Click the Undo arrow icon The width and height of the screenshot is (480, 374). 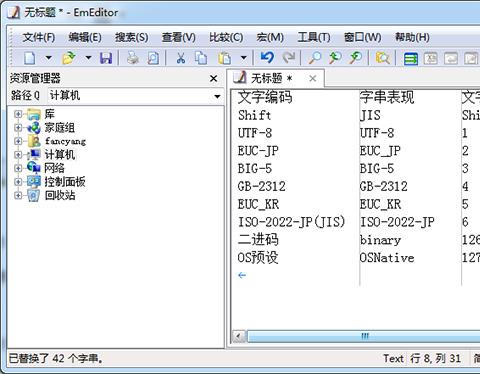point(267,58)
